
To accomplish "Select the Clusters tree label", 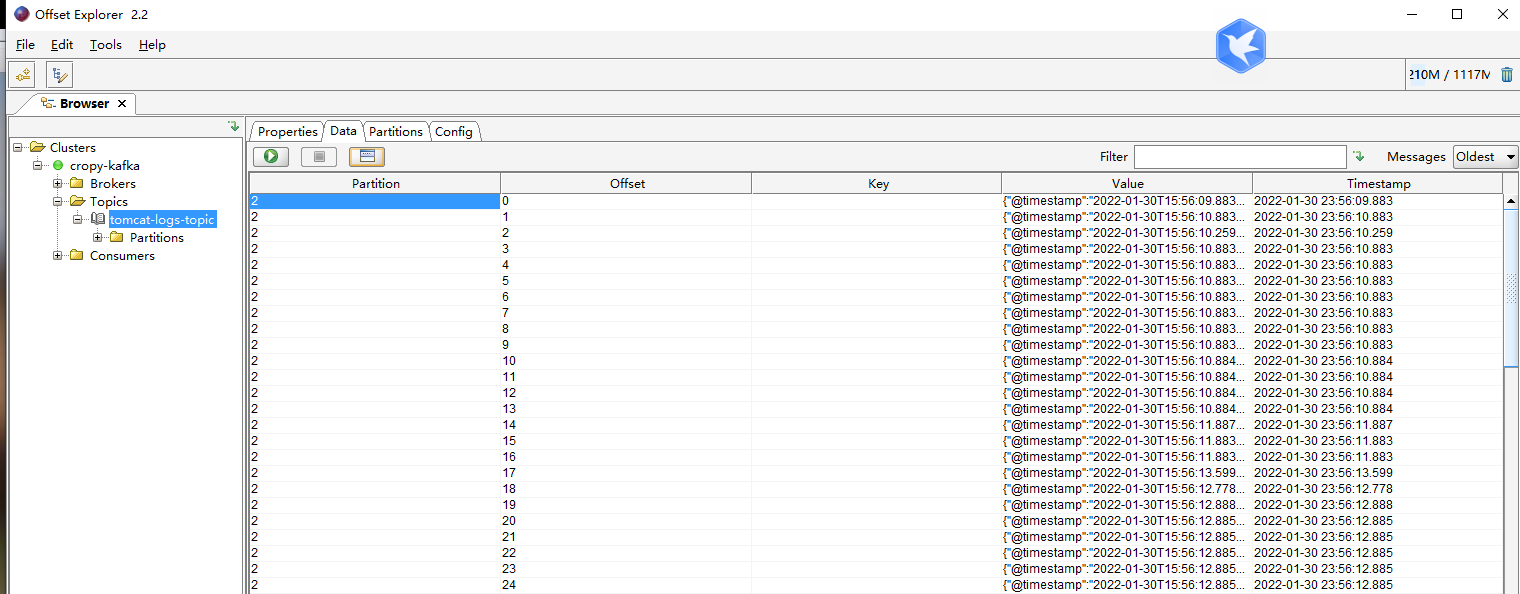I will (73, 148).
